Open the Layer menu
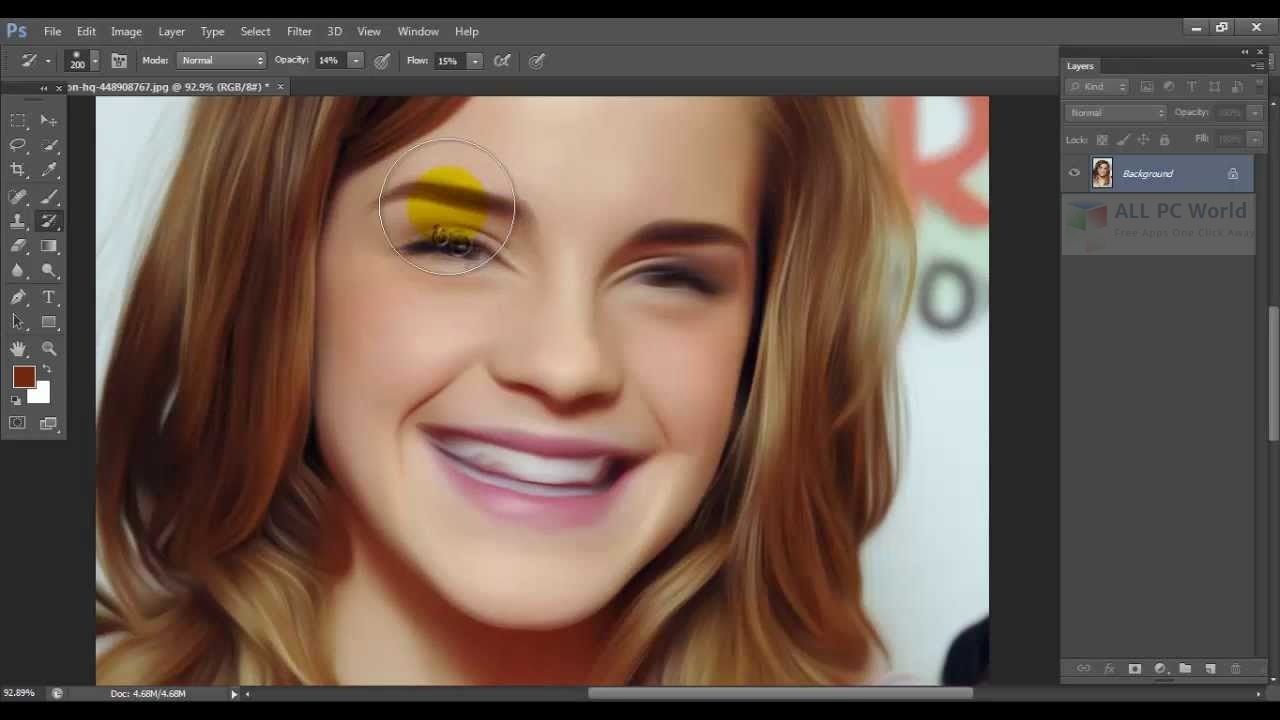The height and width of the screenshot is (720, 1280). (x=171, y=31)
